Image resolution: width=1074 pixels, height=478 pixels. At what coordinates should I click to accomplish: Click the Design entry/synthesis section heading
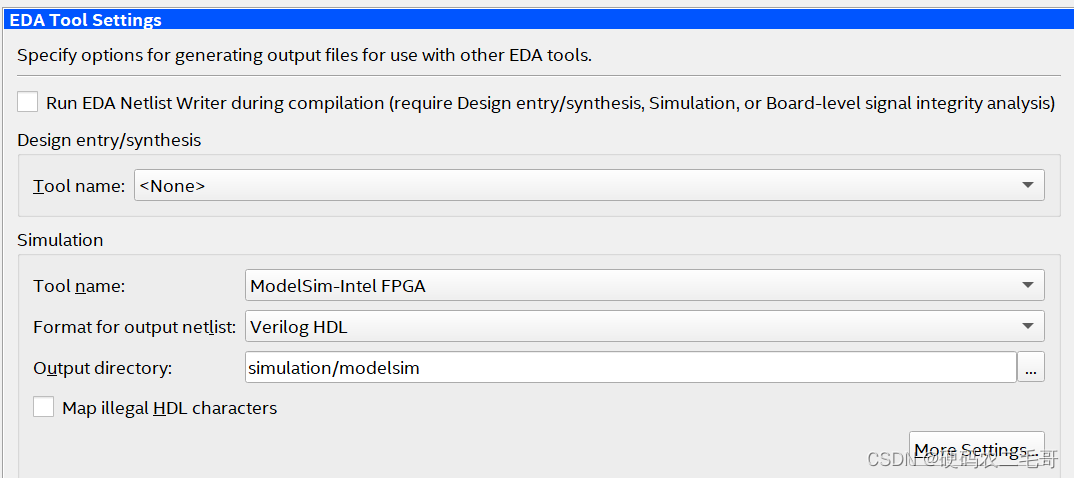coord(109,141)
